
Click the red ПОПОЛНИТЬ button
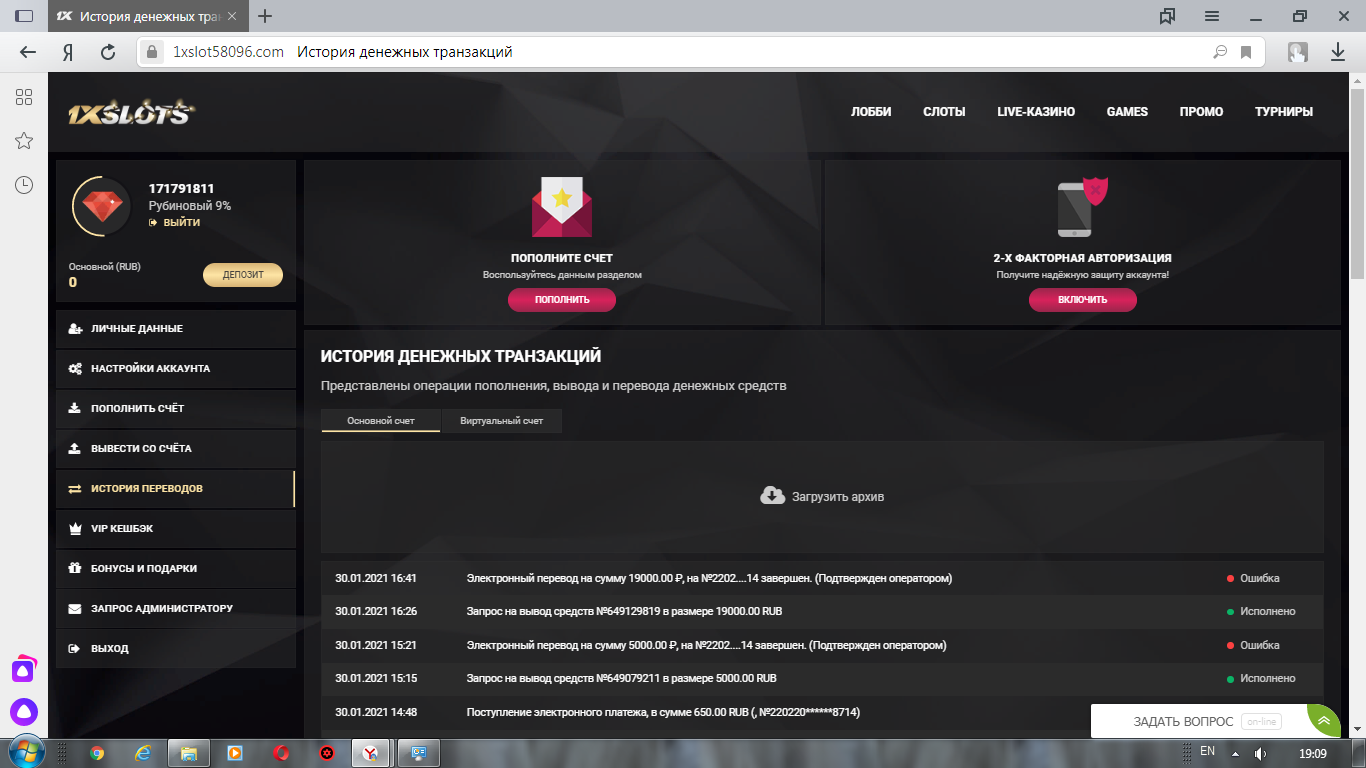[562, 300]
